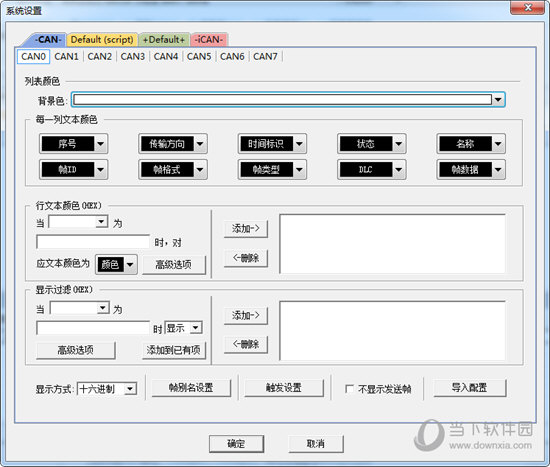Open the 状态 color dropdown arrow

point(399,144)
